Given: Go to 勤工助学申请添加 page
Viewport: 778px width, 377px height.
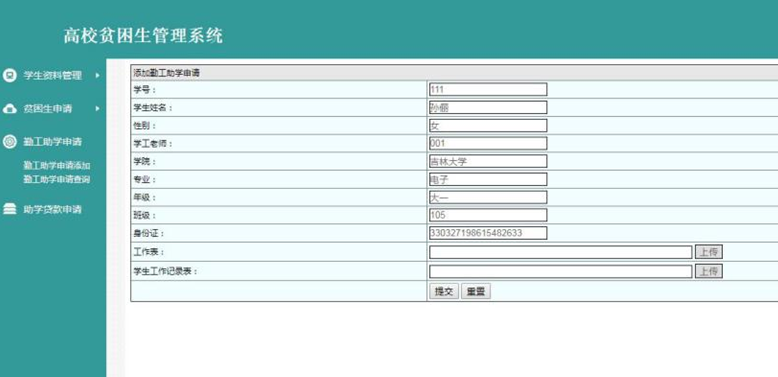Looking at the screenshot, I should pyautogui.click(x=57, y=165).
